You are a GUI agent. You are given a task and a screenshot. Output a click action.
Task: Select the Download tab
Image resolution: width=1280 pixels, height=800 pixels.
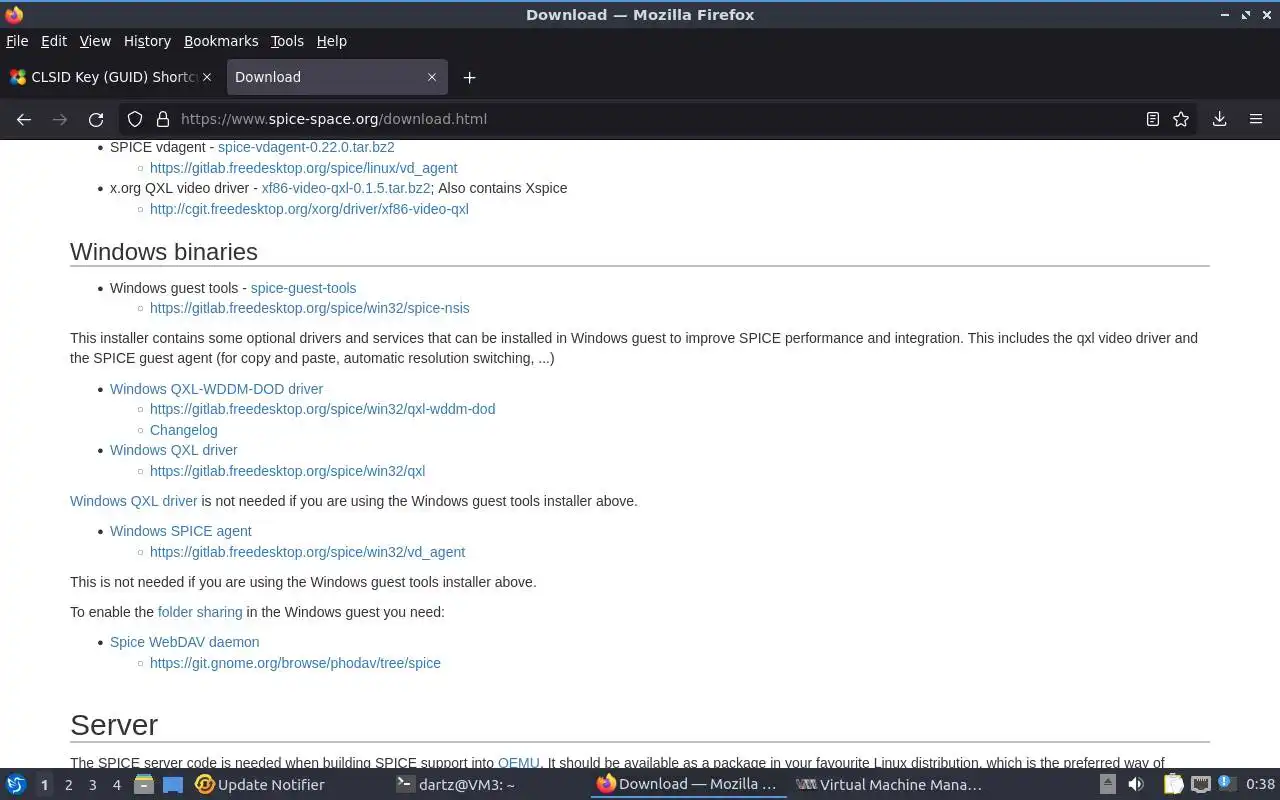coord(337,77)
